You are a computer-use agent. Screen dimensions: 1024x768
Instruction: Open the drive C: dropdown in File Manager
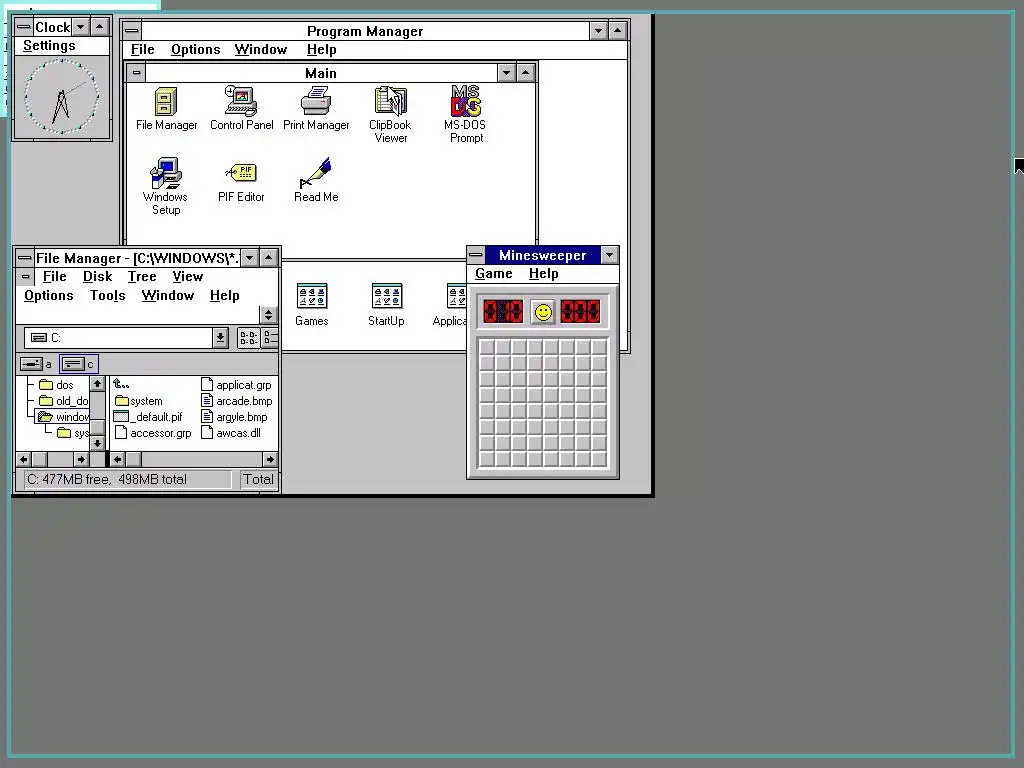click(220, 338)
